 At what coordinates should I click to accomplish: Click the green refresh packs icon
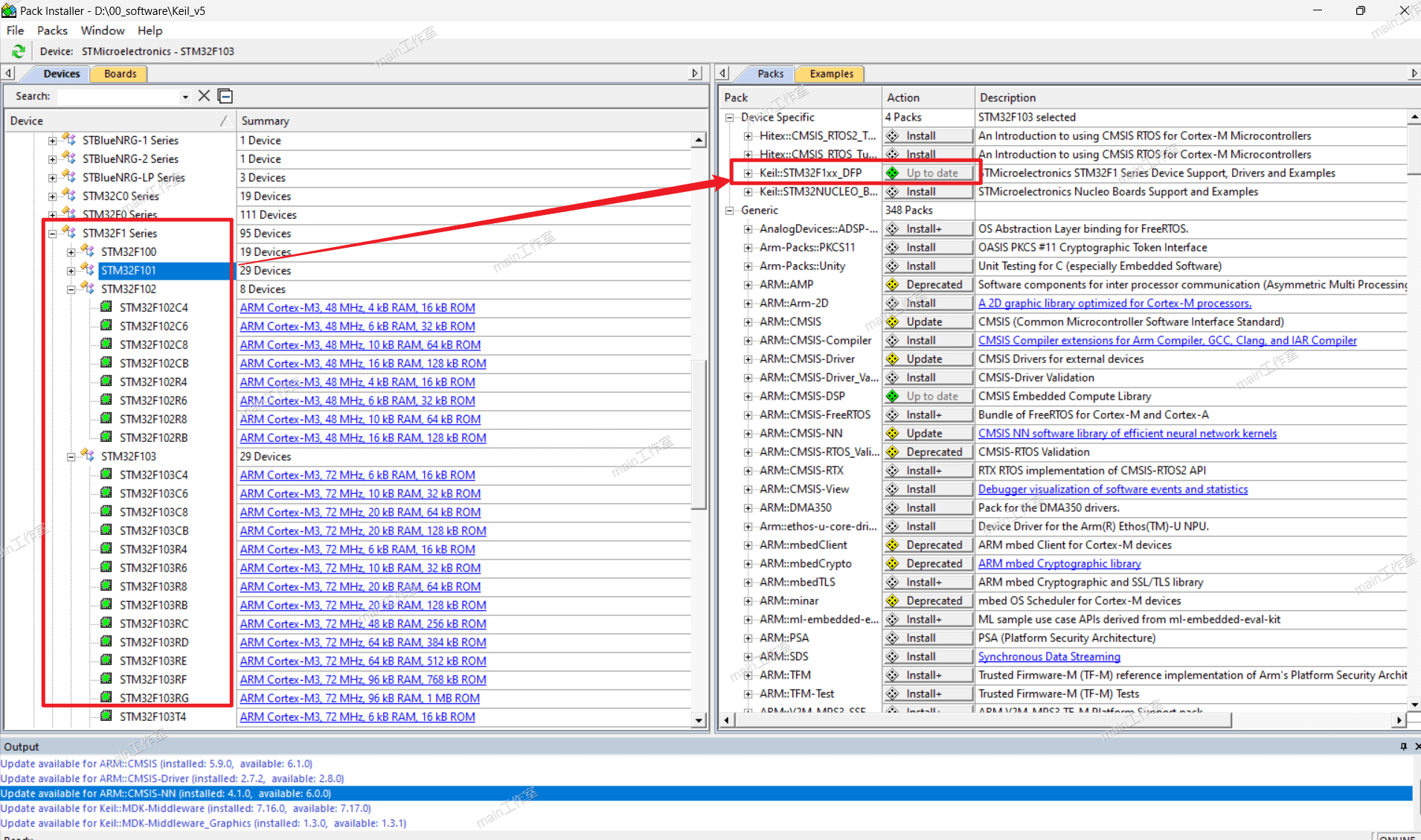pyautogui.click(x=19, y=51)
